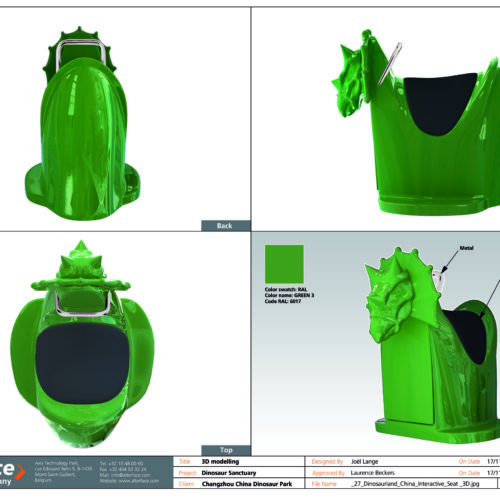Click the approver name 'Laurence Beckers'
The width and height of the screenshot is (500, 500).
tap(372, 473)
